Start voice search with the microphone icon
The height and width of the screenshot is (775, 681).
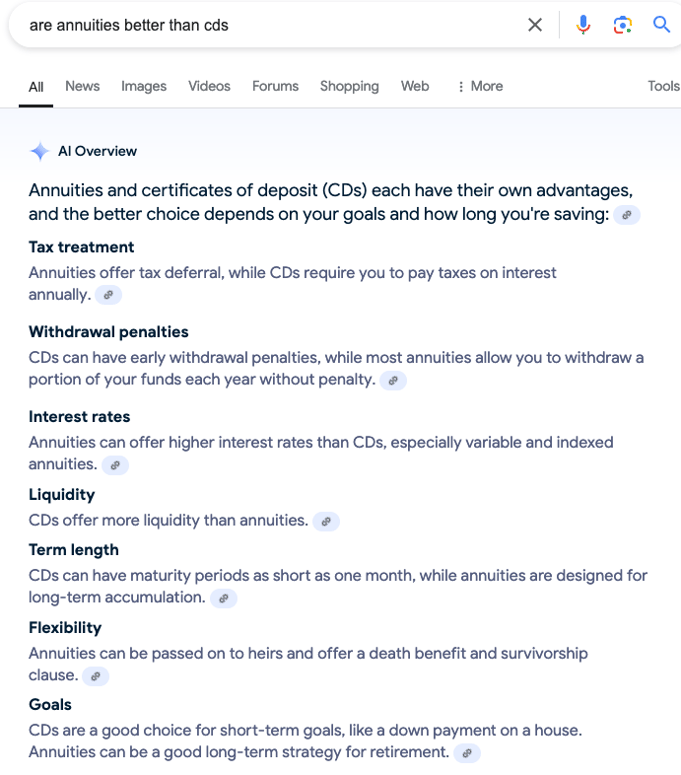click(583, 25)
